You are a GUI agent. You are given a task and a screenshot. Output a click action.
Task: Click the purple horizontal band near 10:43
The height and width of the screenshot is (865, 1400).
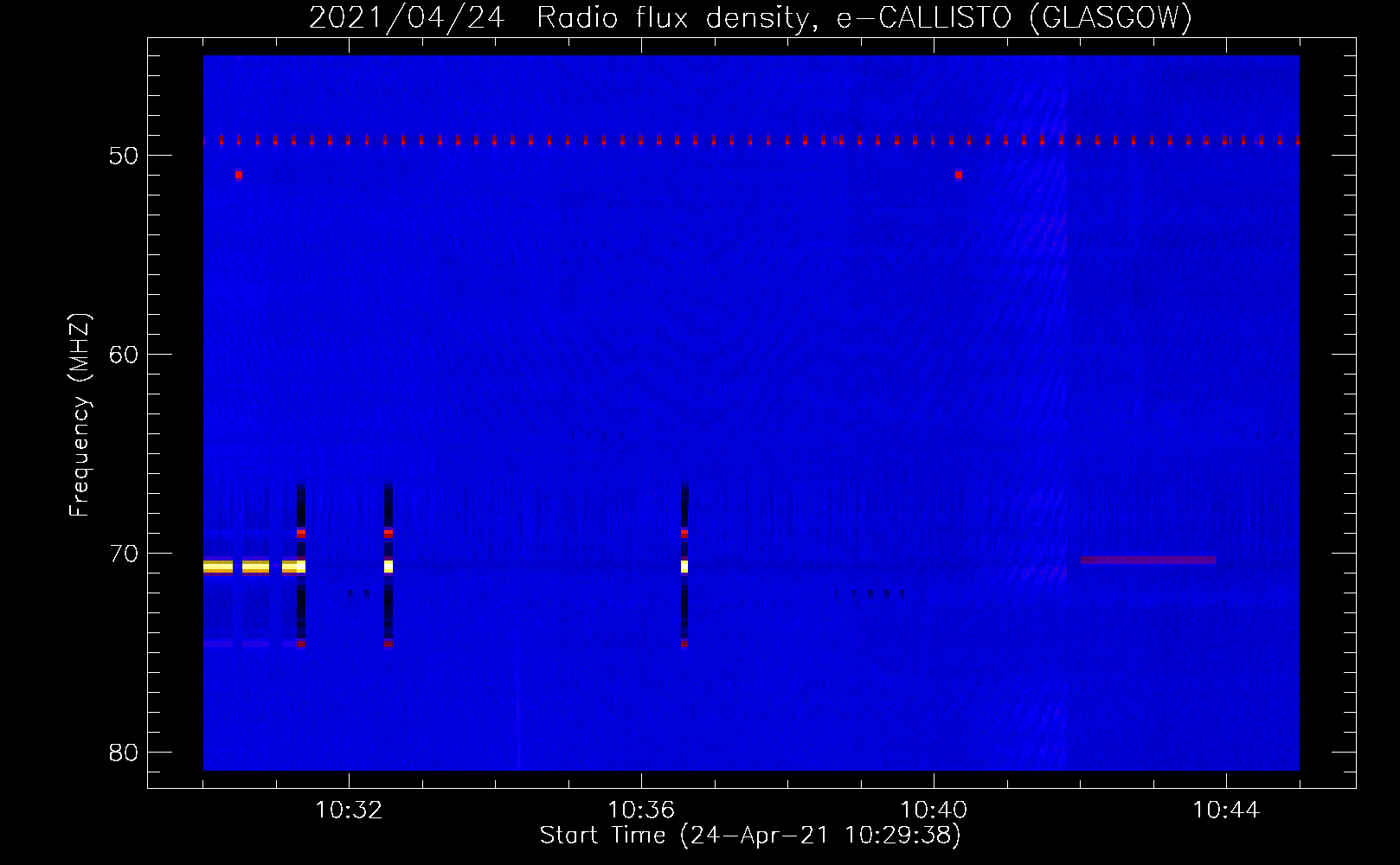pyautogui.click(x=1148, y=561)
